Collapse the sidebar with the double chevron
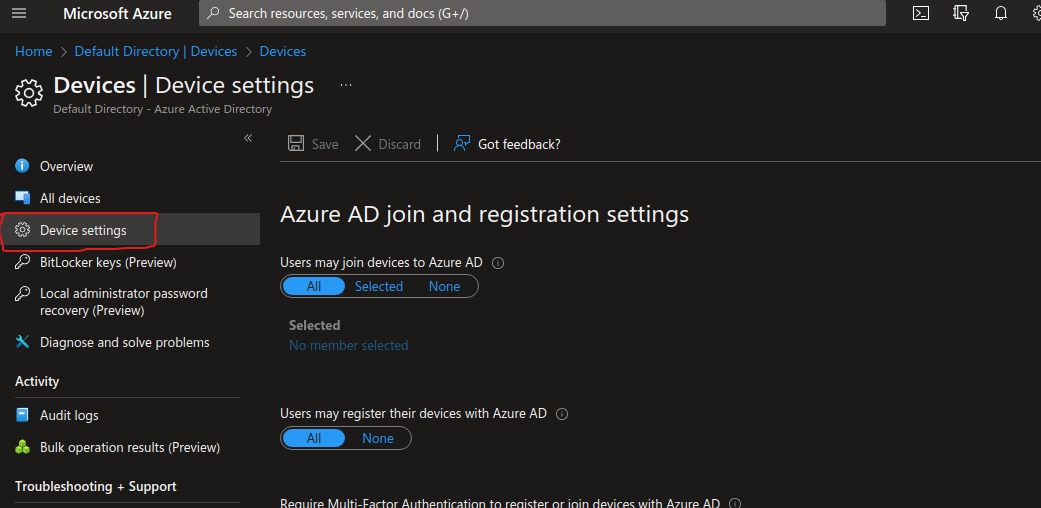 (x=248, y=137)
